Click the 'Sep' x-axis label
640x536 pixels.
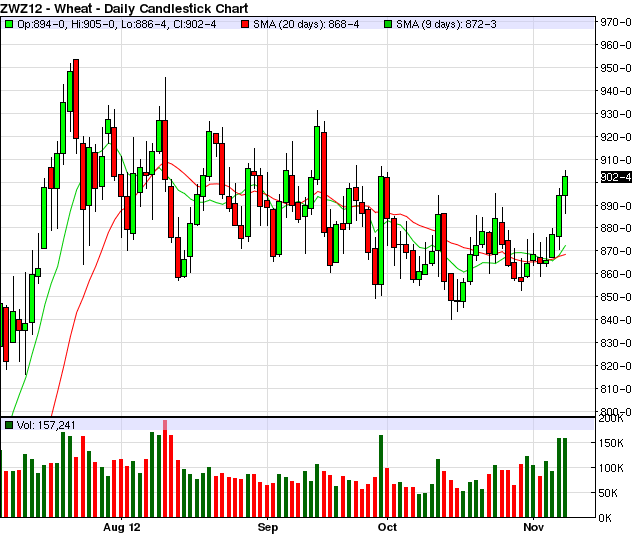pyautogui.click(x=267, y=527)
